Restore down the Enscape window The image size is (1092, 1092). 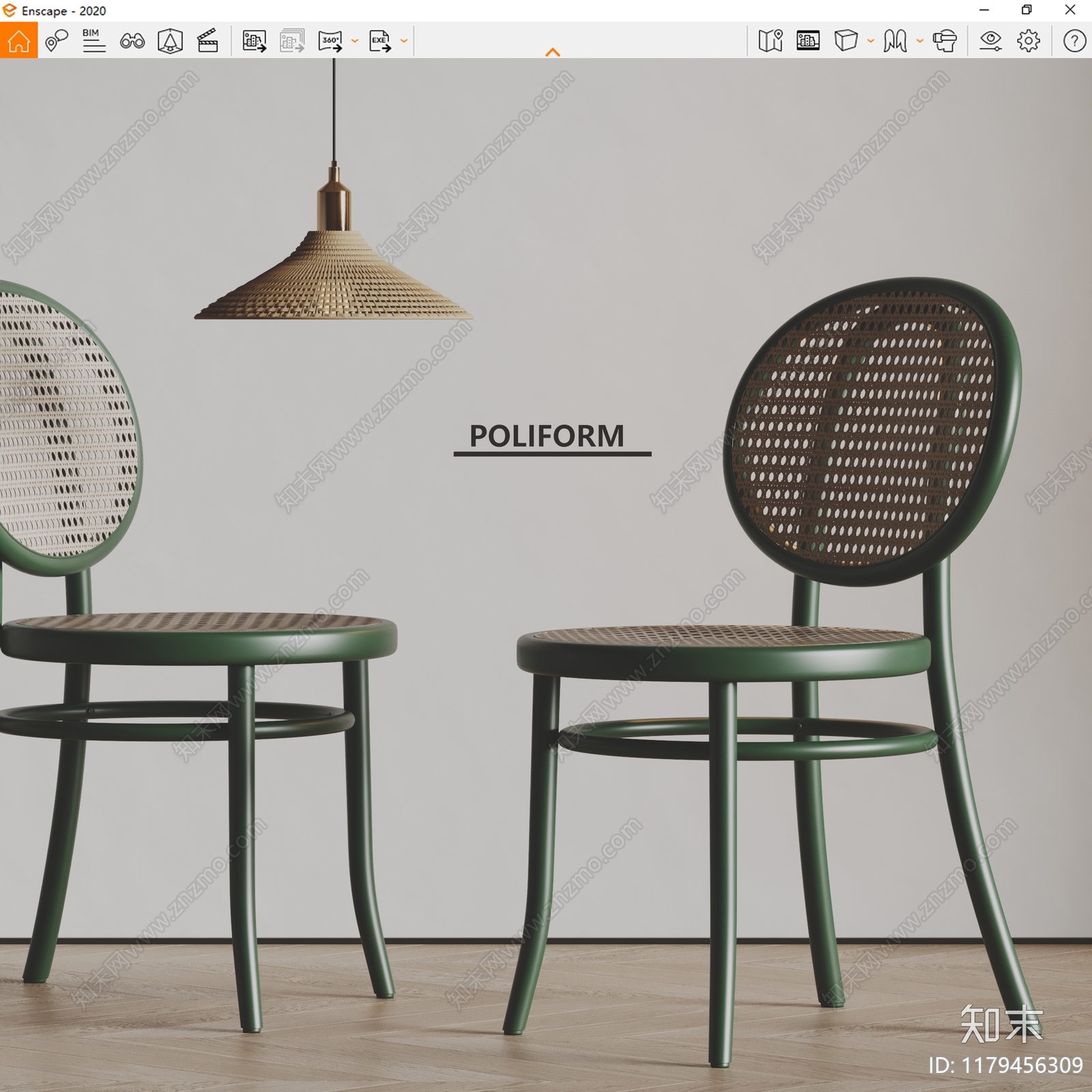pyautogui.click(x=1026, y=10)
